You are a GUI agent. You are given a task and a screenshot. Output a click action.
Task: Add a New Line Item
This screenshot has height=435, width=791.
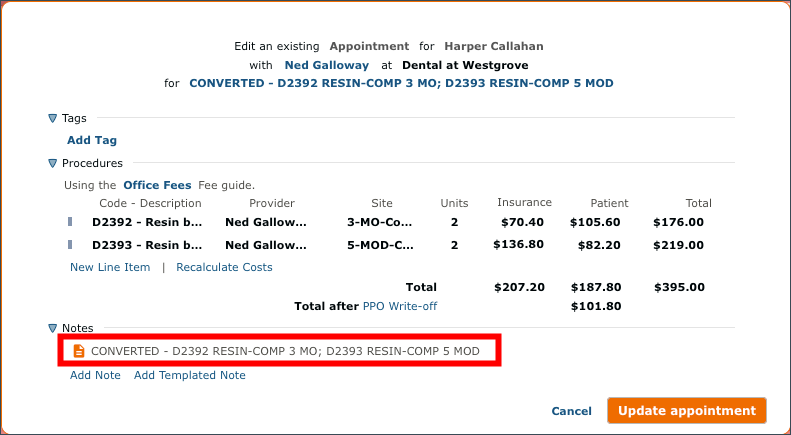(110, 267)
